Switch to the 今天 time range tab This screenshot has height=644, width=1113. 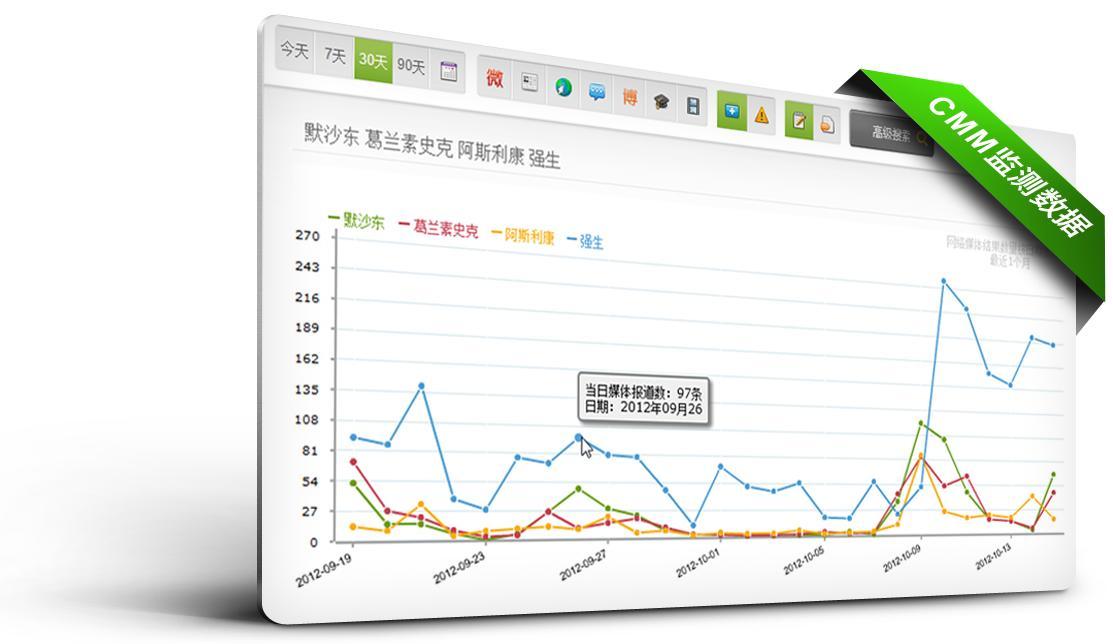point(295,51)
